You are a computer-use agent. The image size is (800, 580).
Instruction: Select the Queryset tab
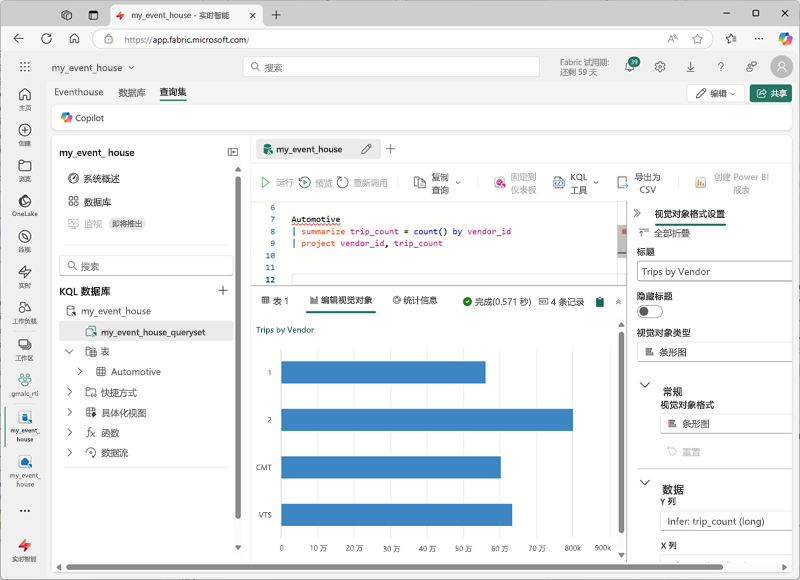(172, 92)
